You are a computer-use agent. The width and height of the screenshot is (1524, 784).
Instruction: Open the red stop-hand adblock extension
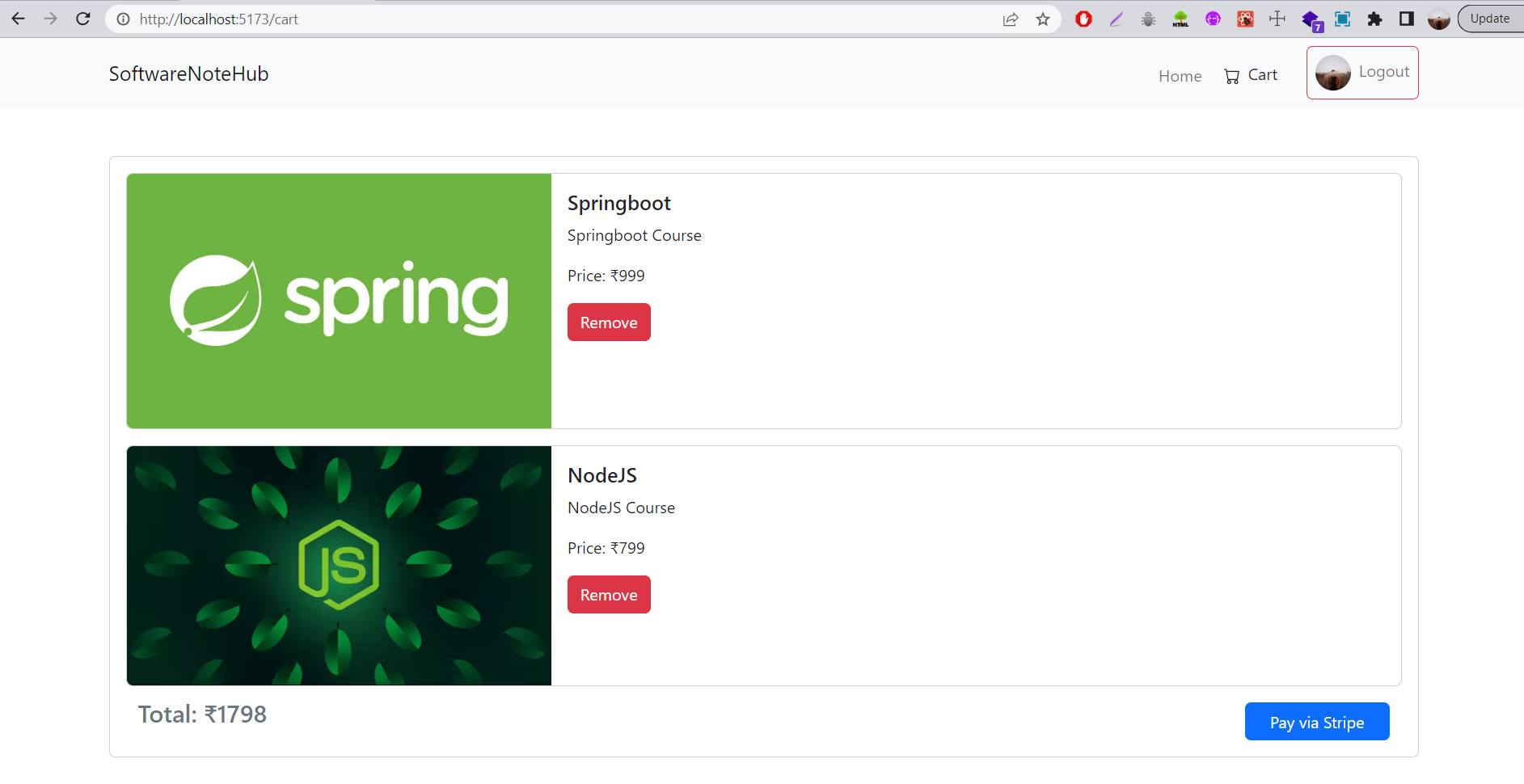pos(1084,19)
